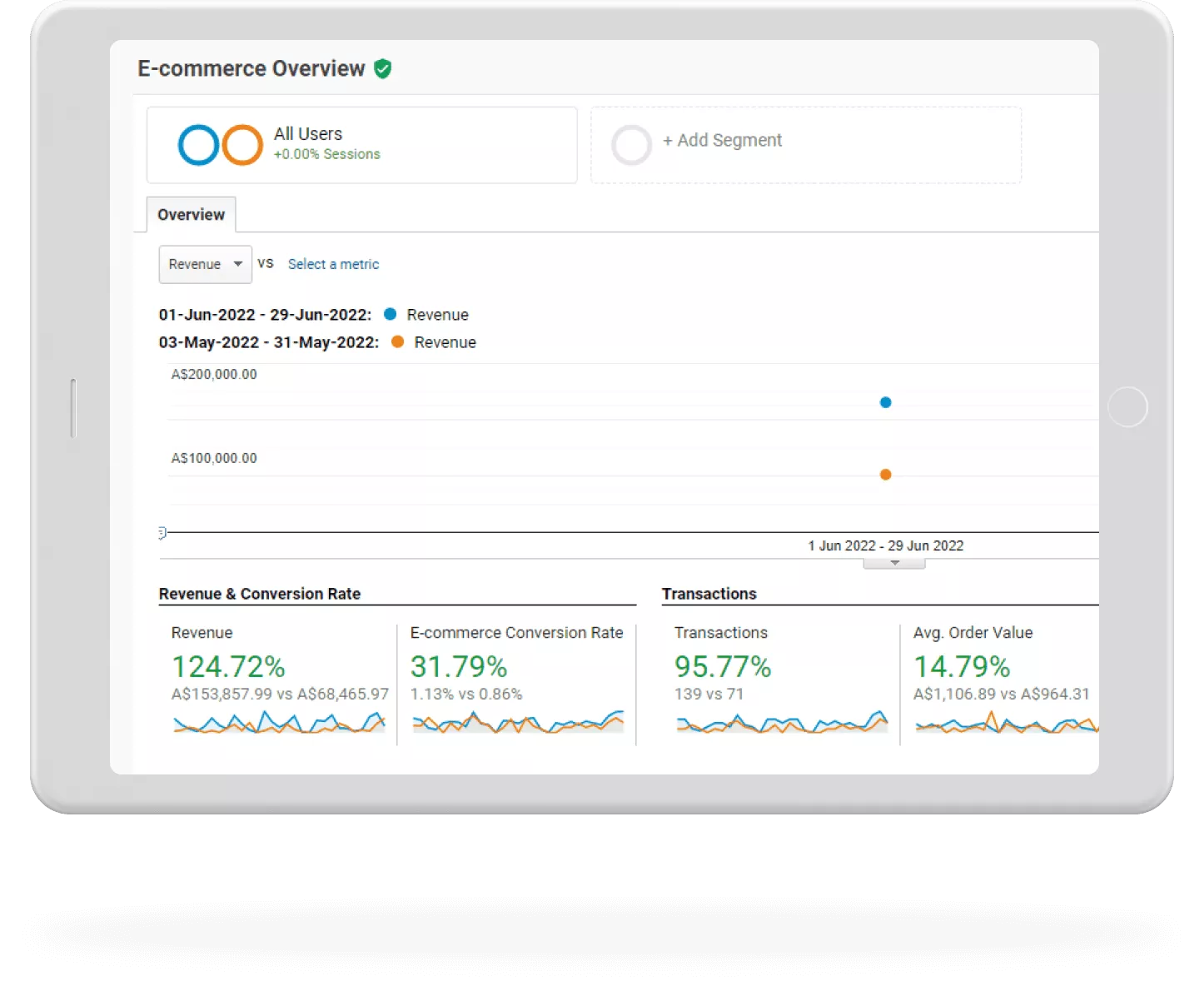Click the Revenue sparkline chart thumbnail

point(279,722)
